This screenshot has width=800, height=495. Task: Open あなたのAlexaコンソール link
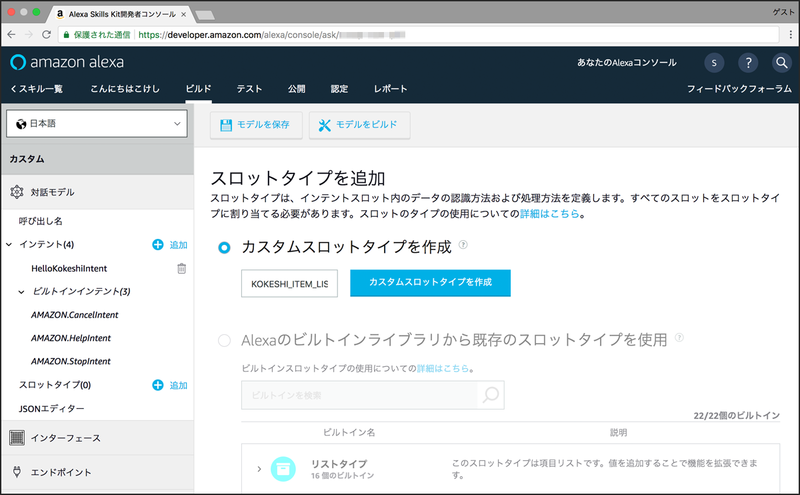pos(627,63)
